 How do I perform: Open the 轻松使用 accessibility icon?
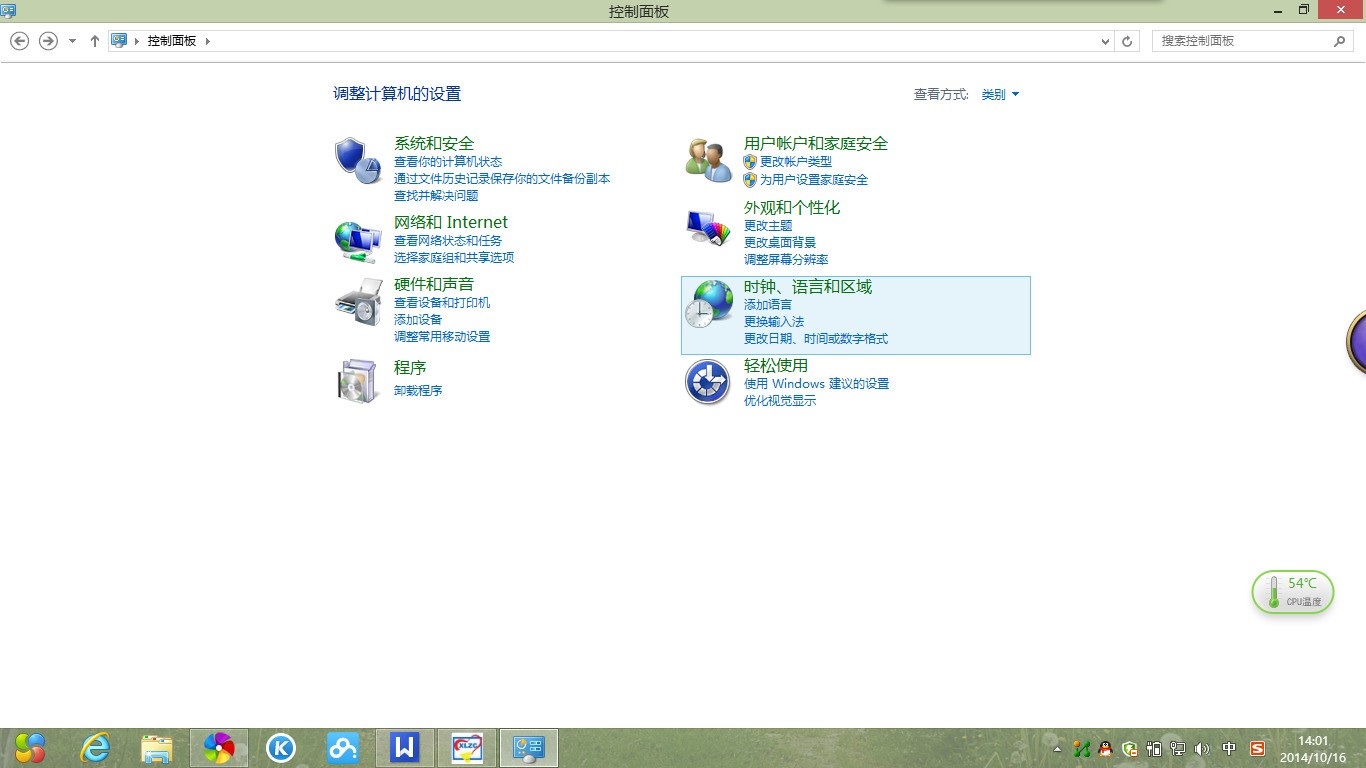708,381
